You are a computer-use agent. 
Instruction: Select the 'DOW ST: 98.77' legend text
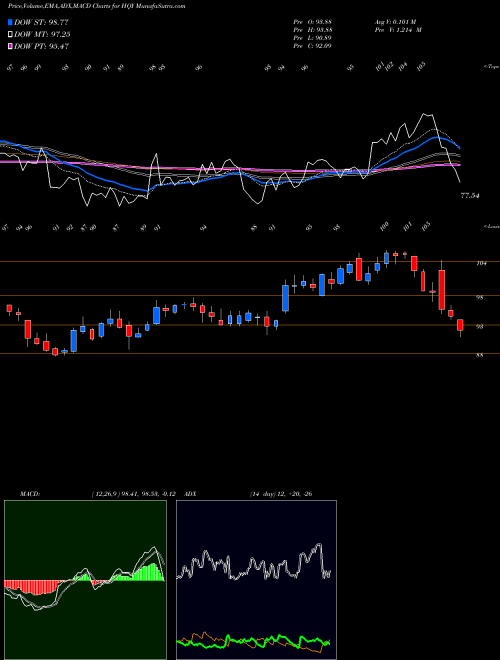tap(41, 22)
